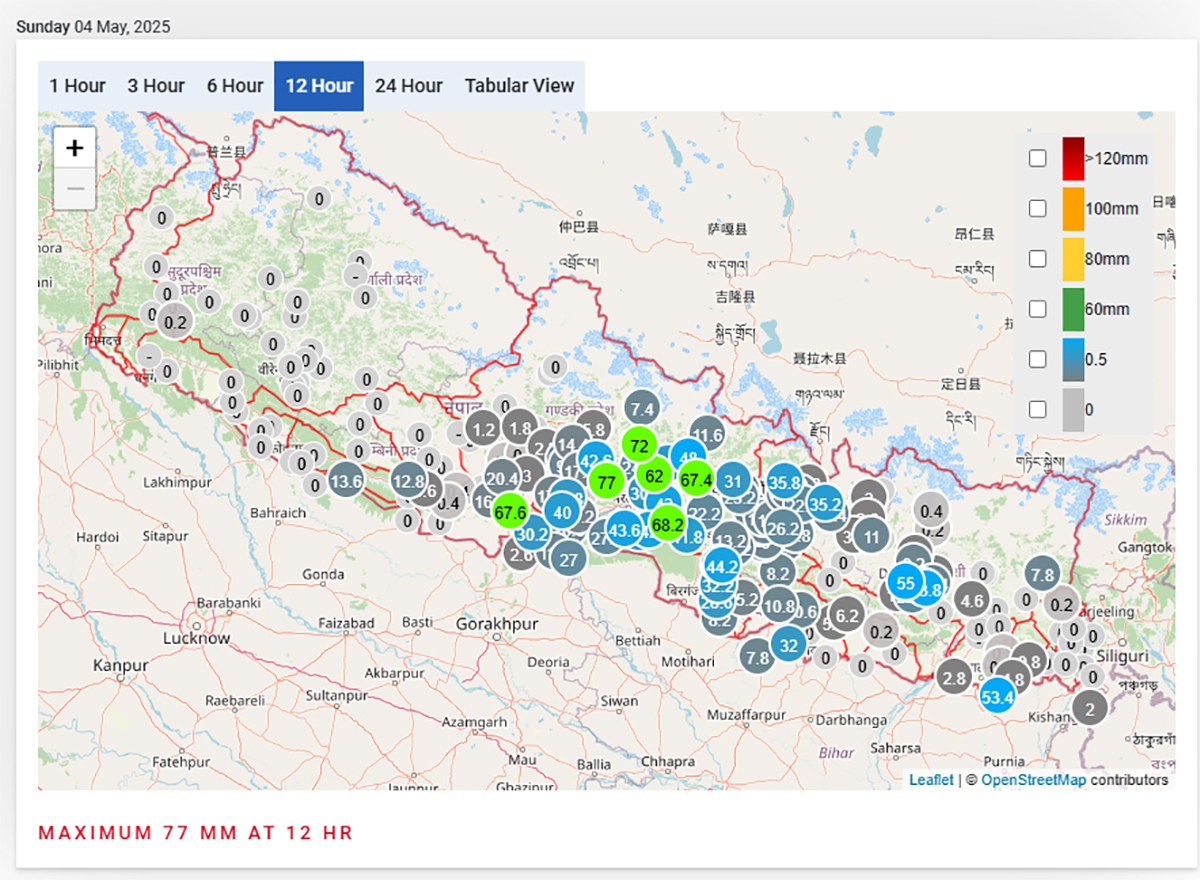Tick the 0 rainfall legend checkbox
The width and height of the screenshot is (1200, 880).
click(x=1038, y=408)
